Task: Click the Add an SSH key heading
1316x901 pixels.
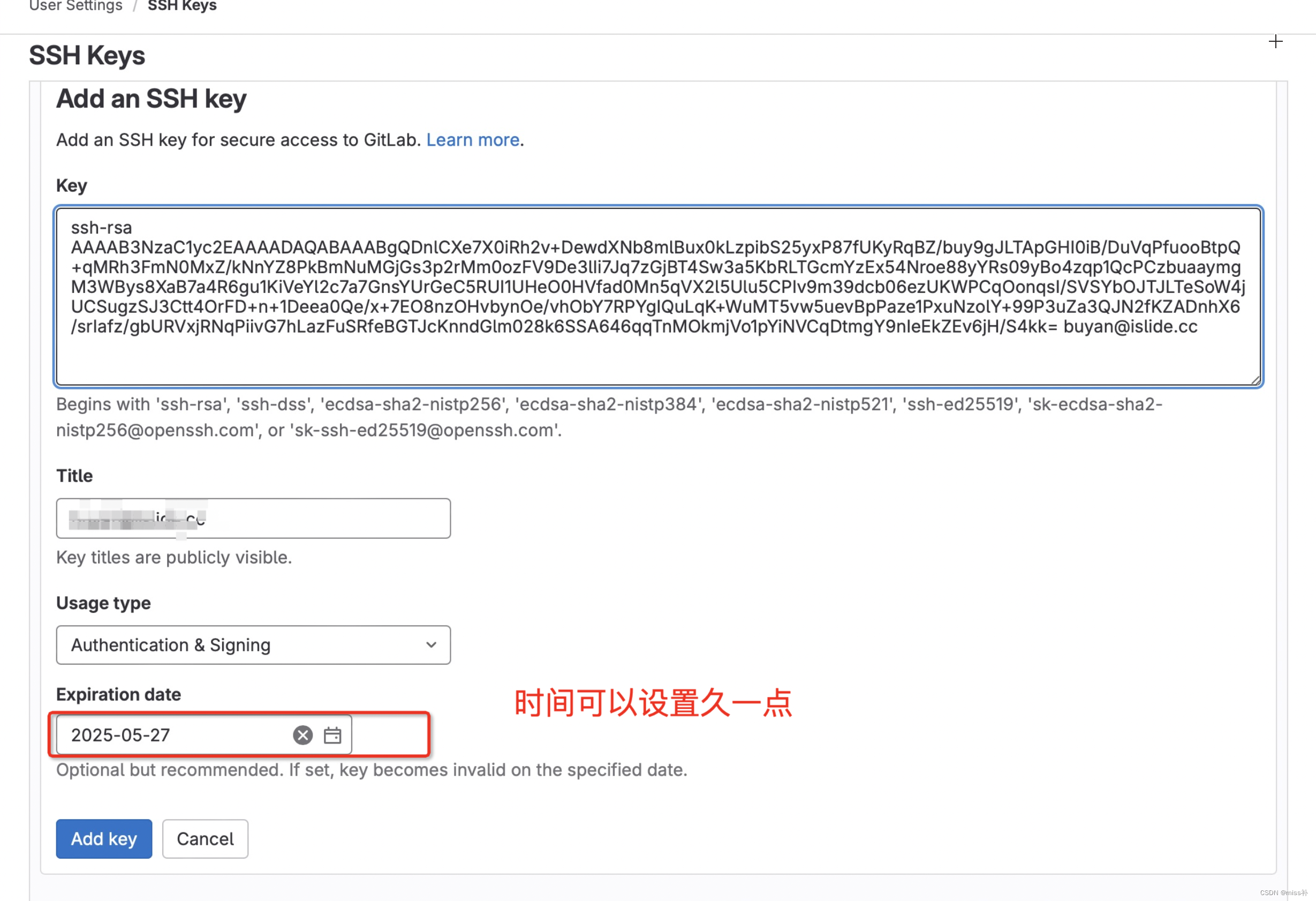Action: click(151, 99)
